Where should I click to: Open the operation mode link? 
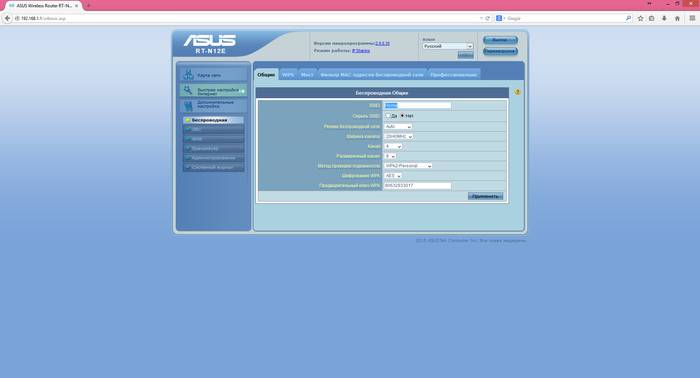[x=361, y=51]
